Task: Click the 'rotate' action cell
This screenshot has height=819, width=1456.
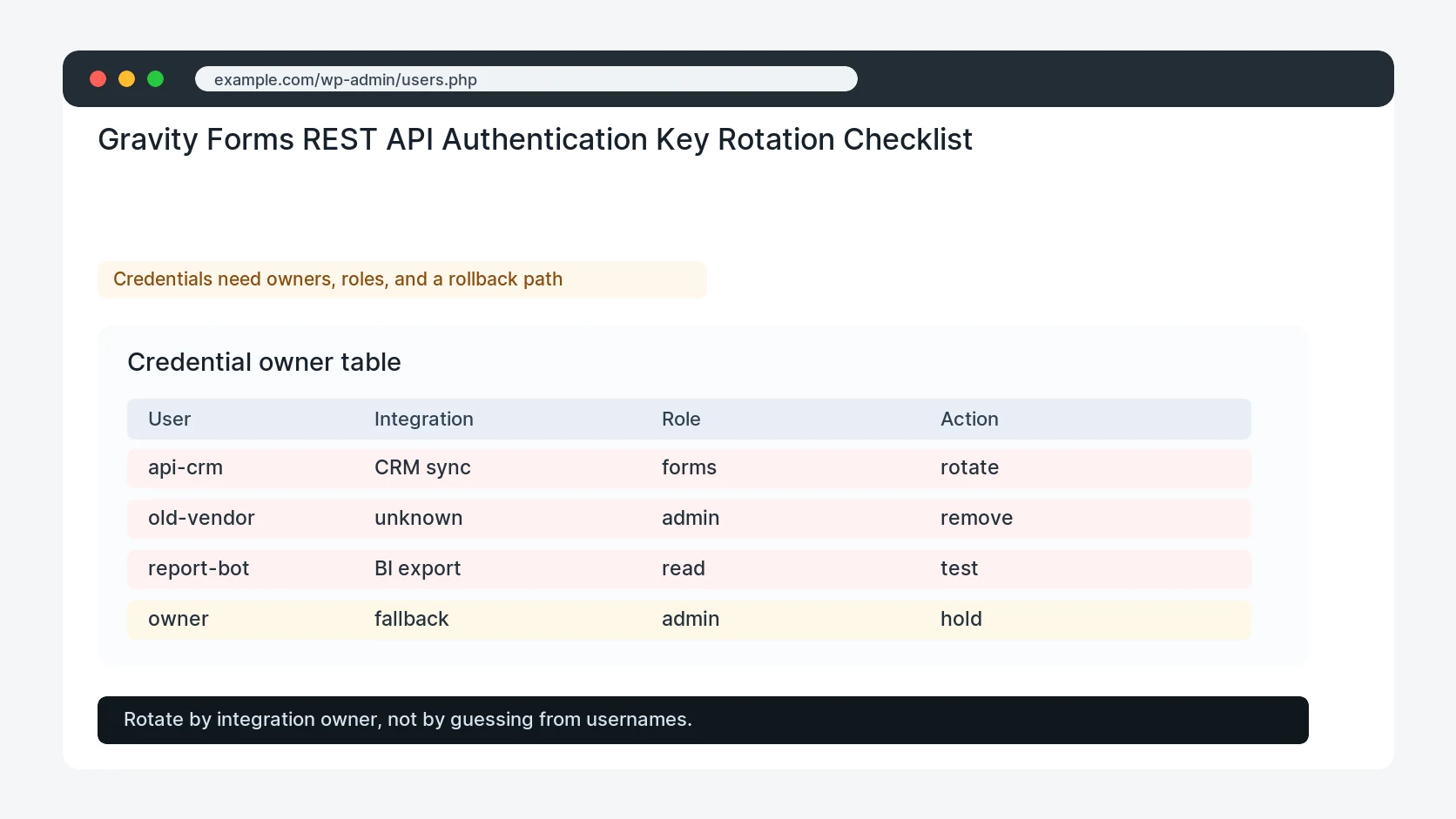Action: point(969,468)
